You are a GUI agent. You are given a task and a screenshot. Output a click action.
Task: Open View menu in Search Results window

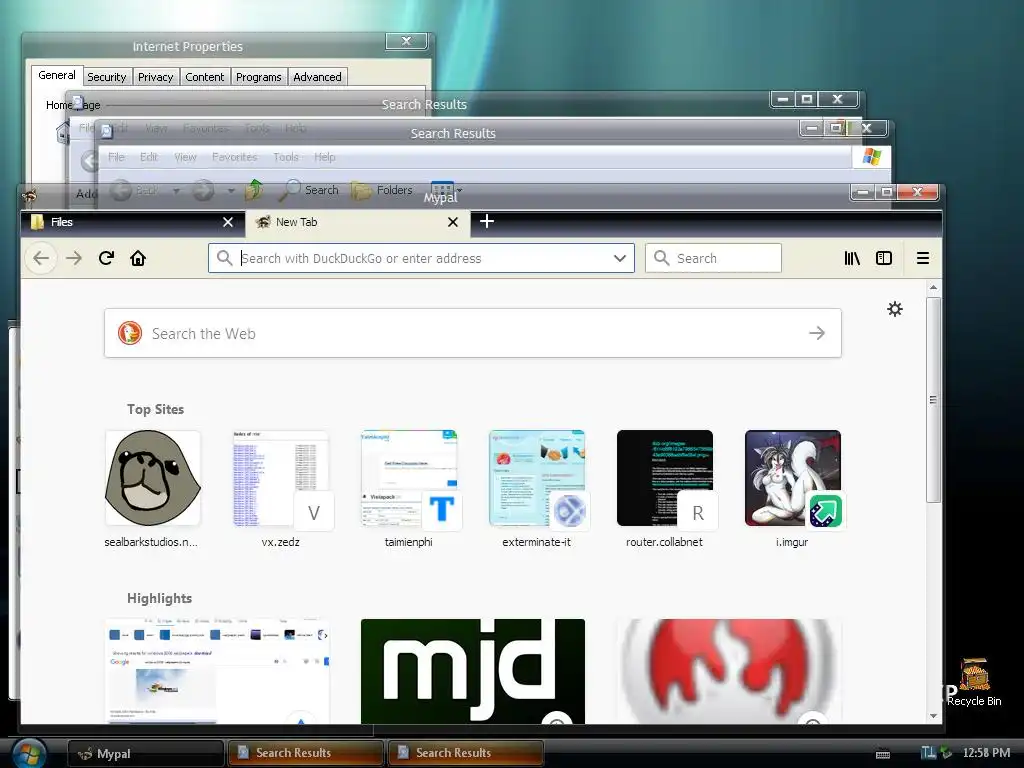point(185,157)
